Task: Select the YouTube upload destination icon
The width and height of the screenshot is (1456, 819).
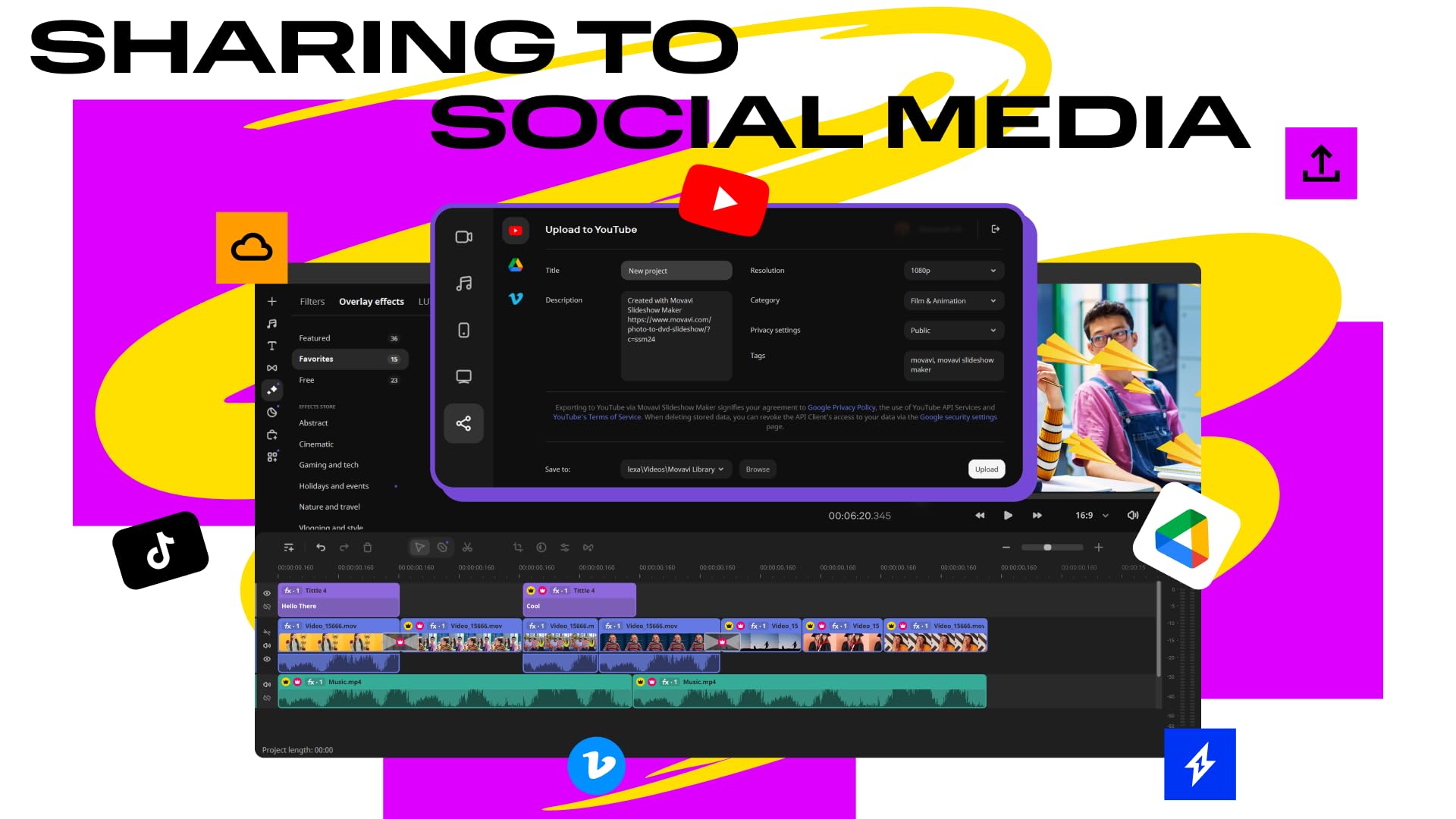Action: (x=516, y=231)
